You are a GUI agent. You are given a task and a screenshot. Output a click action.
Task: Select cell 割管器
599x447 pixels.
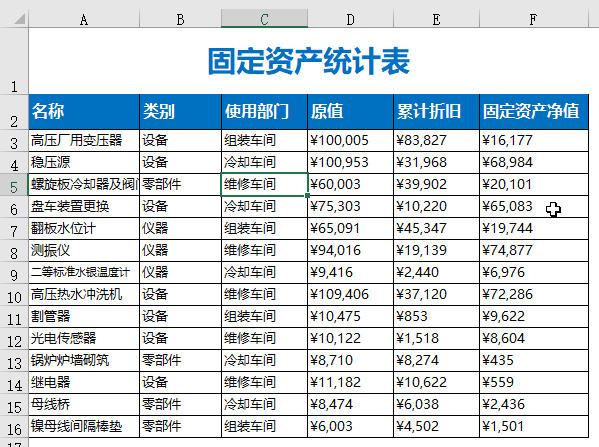tap(84, 317)
